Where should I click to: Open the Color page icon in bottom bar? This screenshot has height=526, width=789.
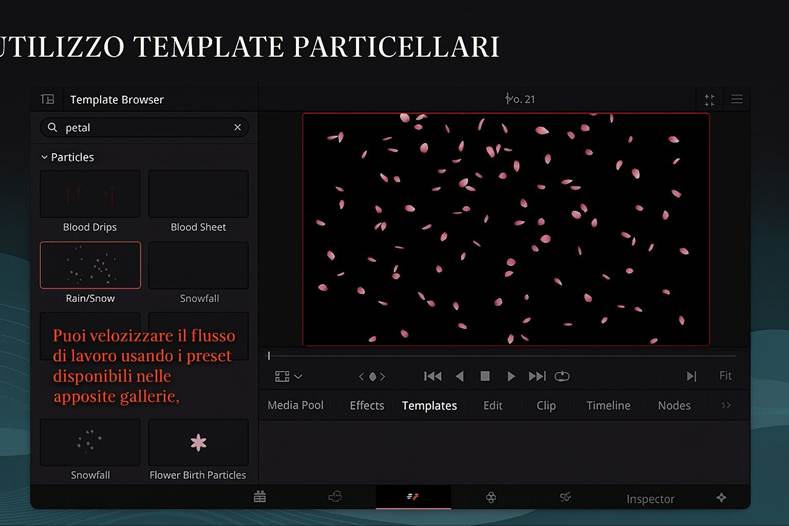click(491, 497)
